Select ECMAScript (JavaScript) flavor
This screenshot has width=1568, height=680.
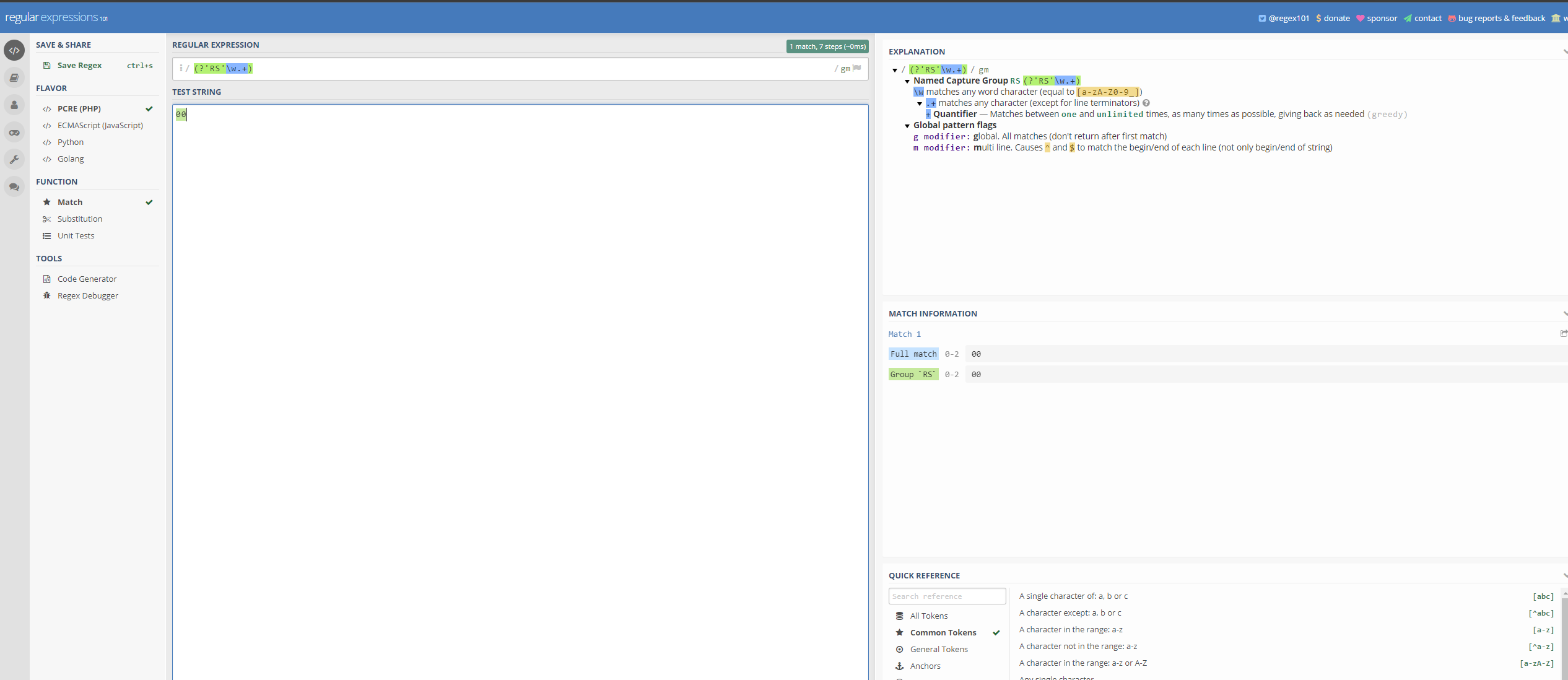[100, 125]
